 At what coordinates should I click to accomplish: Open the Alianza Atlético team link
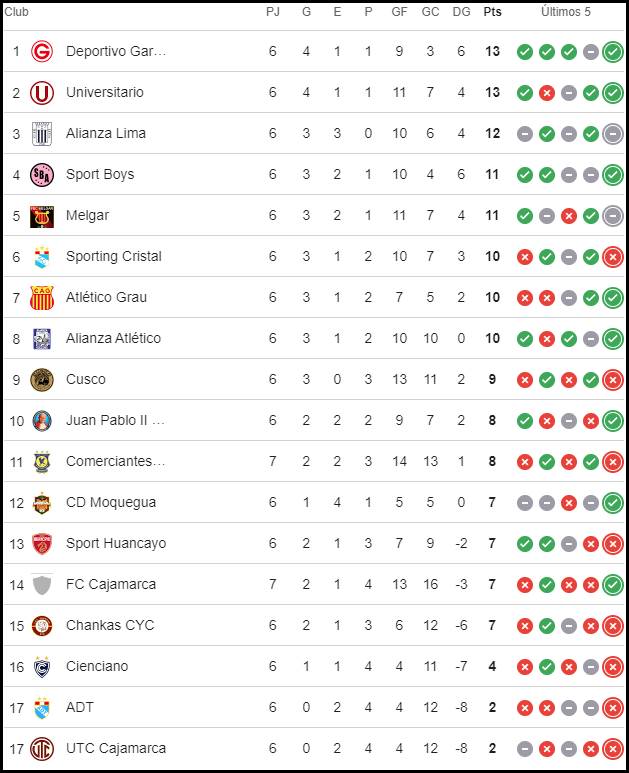[113, 338]
